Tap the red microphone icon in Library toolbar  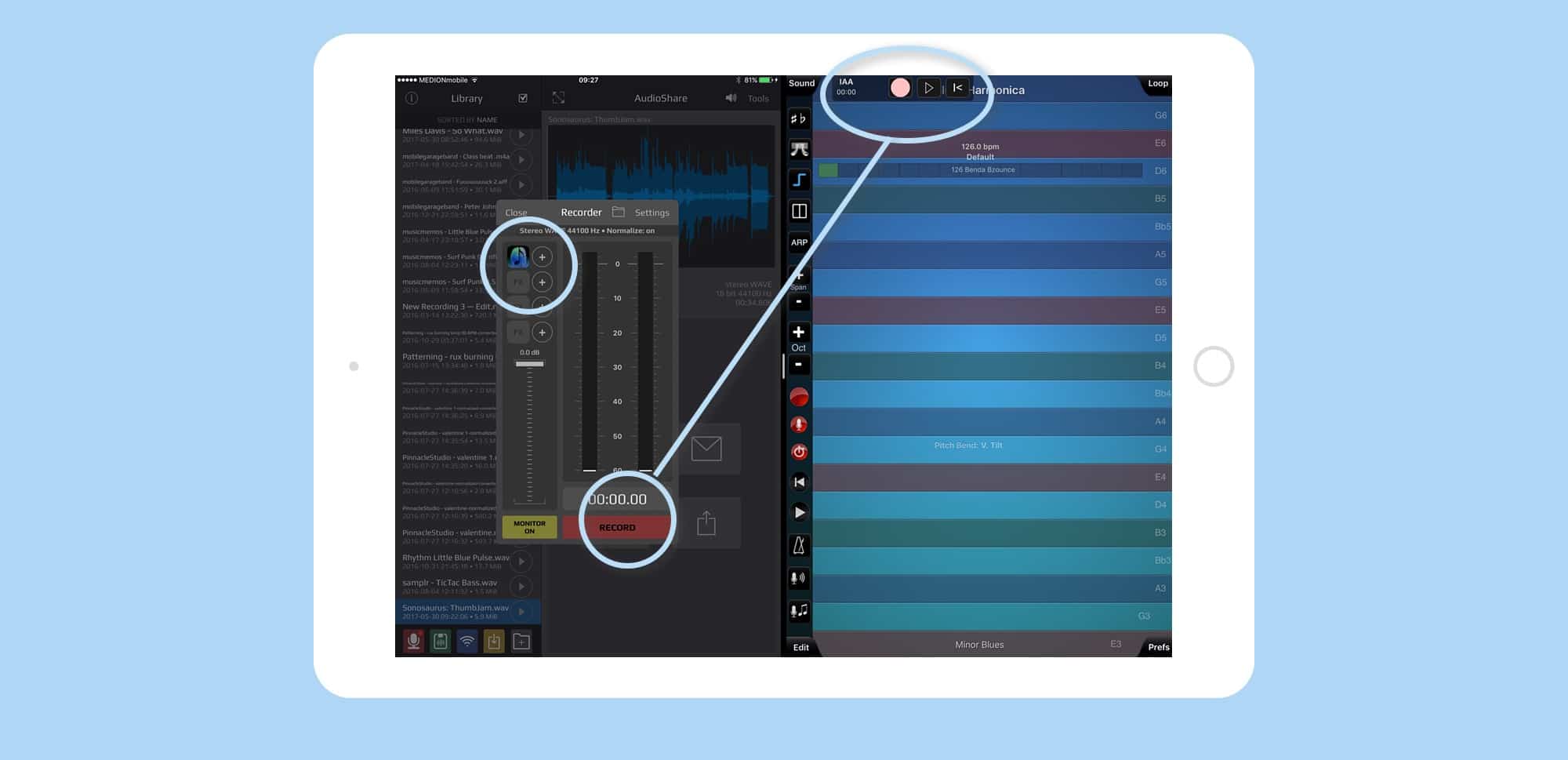coord(413,642)
